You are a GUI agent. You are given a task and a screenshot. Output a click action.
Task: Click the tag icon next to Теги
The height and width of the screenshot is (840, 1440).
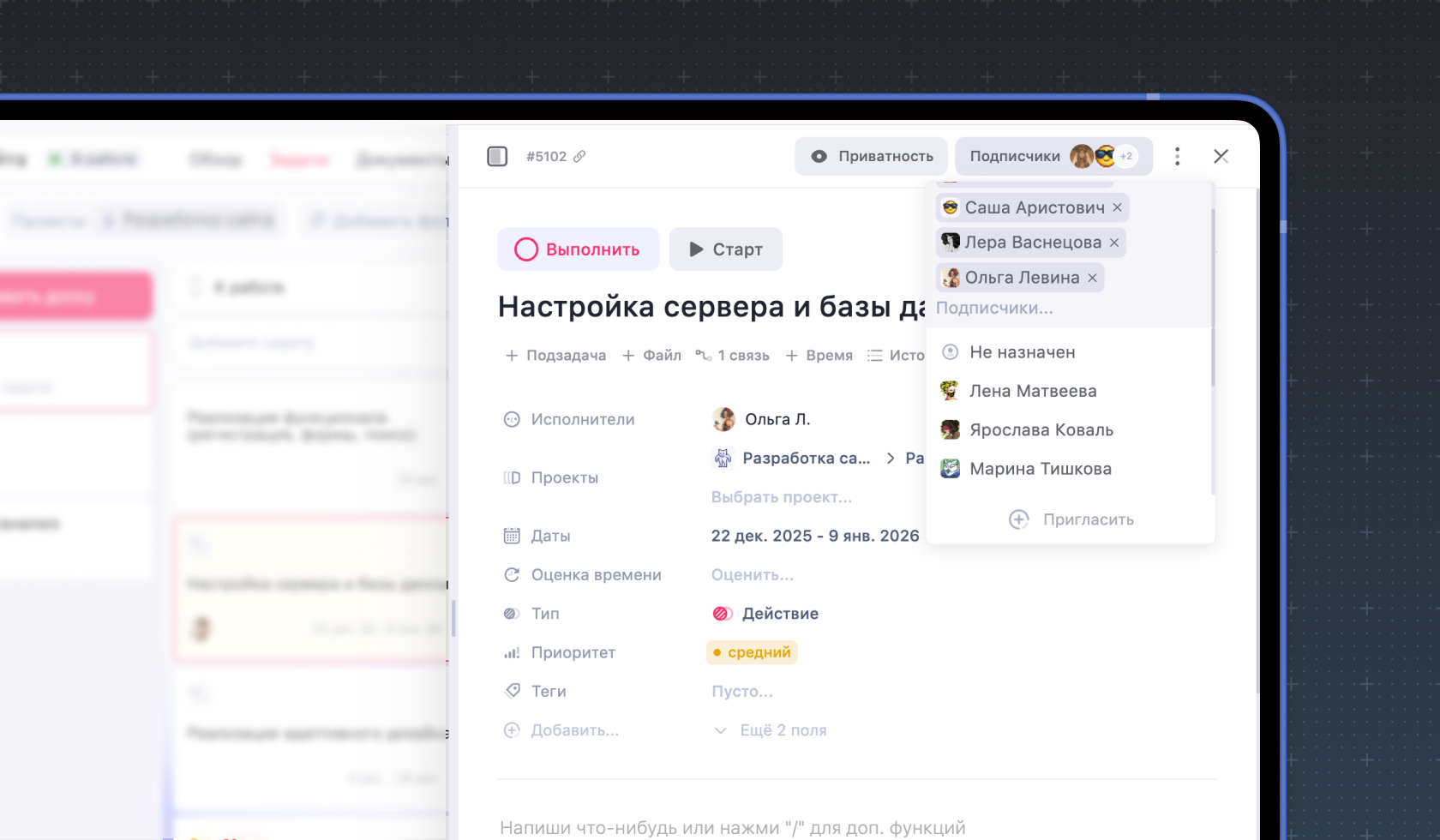(512, 690)
